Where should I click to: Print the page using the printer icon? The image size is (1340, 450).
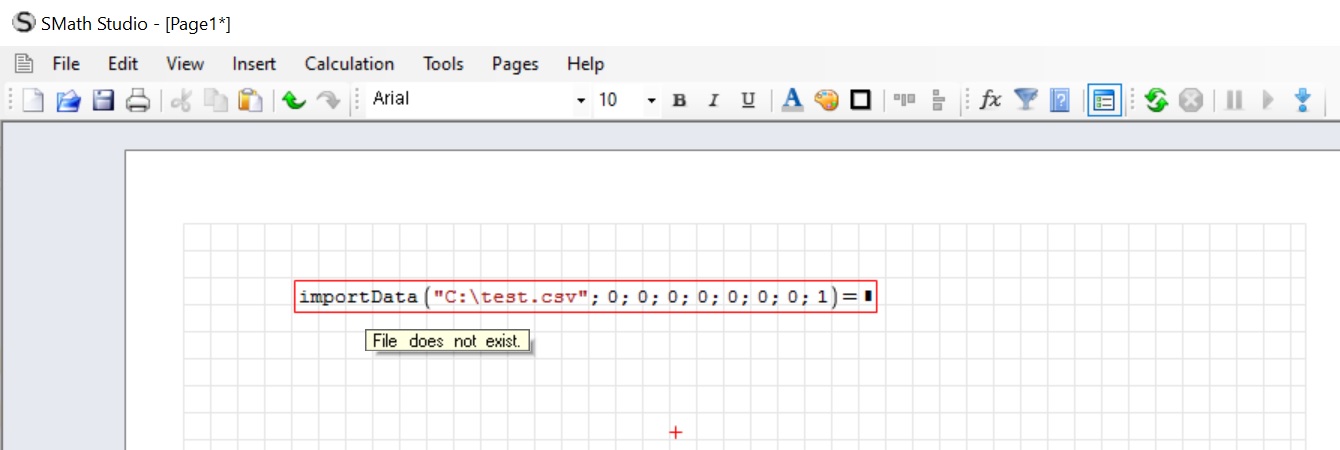pyautogui.click(x=137, y=100)
